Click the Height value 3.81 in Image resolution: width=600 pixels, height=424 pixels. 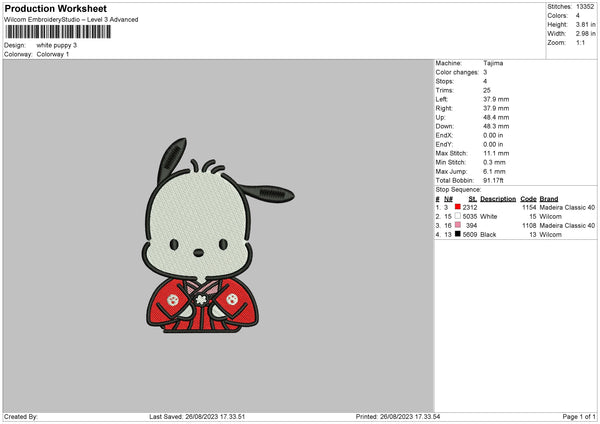point(585,24)
